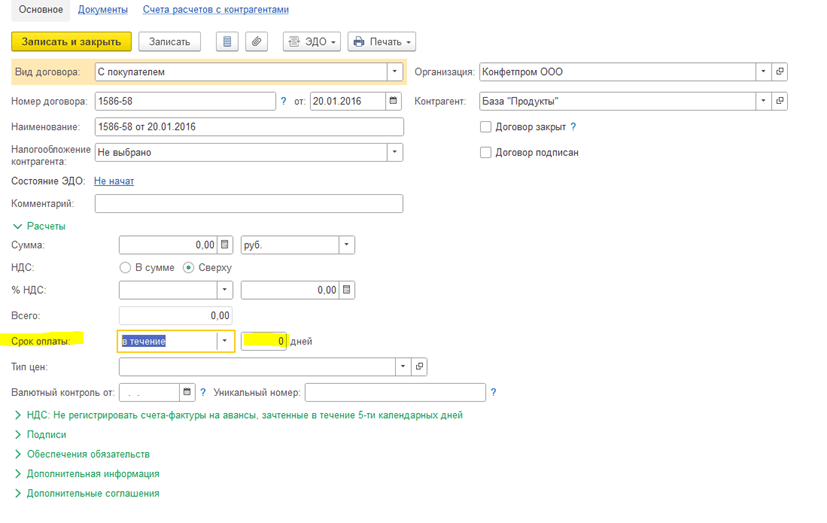Viewport: 827px width, 523px height.
Task: Click the Записать button
Action: click(169, 42)
